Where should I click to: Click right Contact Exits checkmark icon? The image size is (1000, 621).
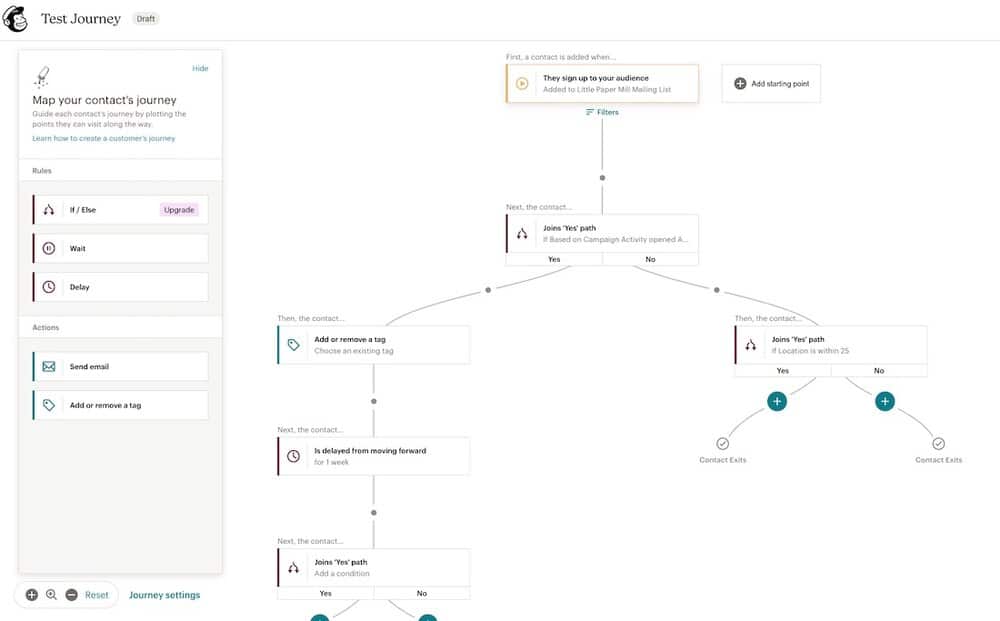(x=939, y=443)
